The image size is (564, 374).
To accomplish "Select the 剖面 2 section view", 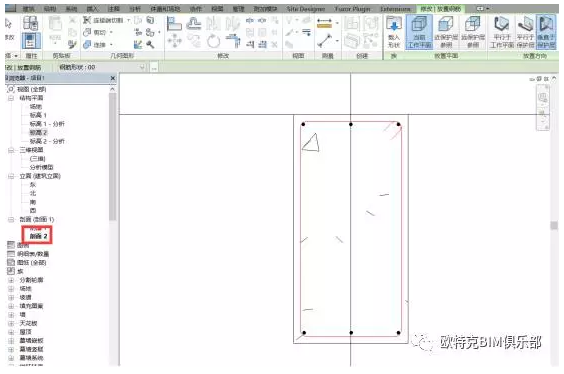I will [x=38, y=236].
